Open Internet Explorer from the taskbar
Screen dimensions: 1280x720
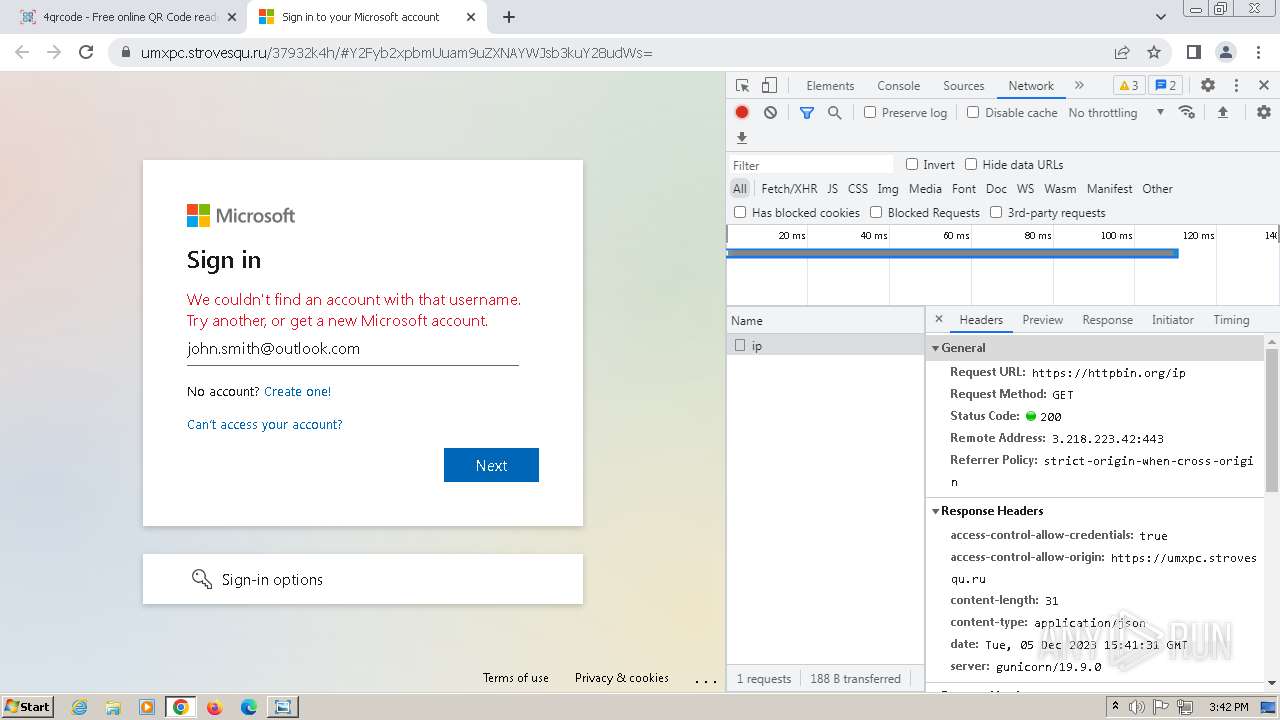coord(80,707)
